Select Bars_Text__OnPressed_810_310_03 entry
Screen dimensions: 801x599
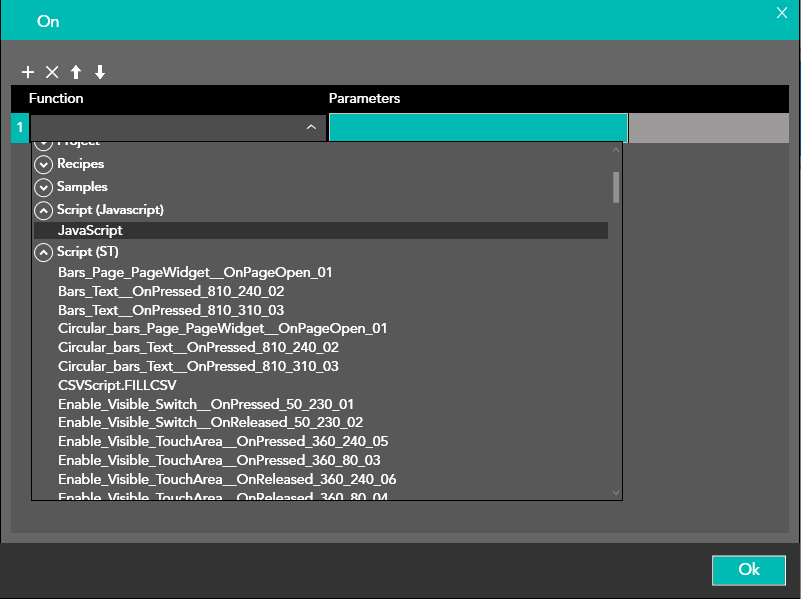pos(171,310)
